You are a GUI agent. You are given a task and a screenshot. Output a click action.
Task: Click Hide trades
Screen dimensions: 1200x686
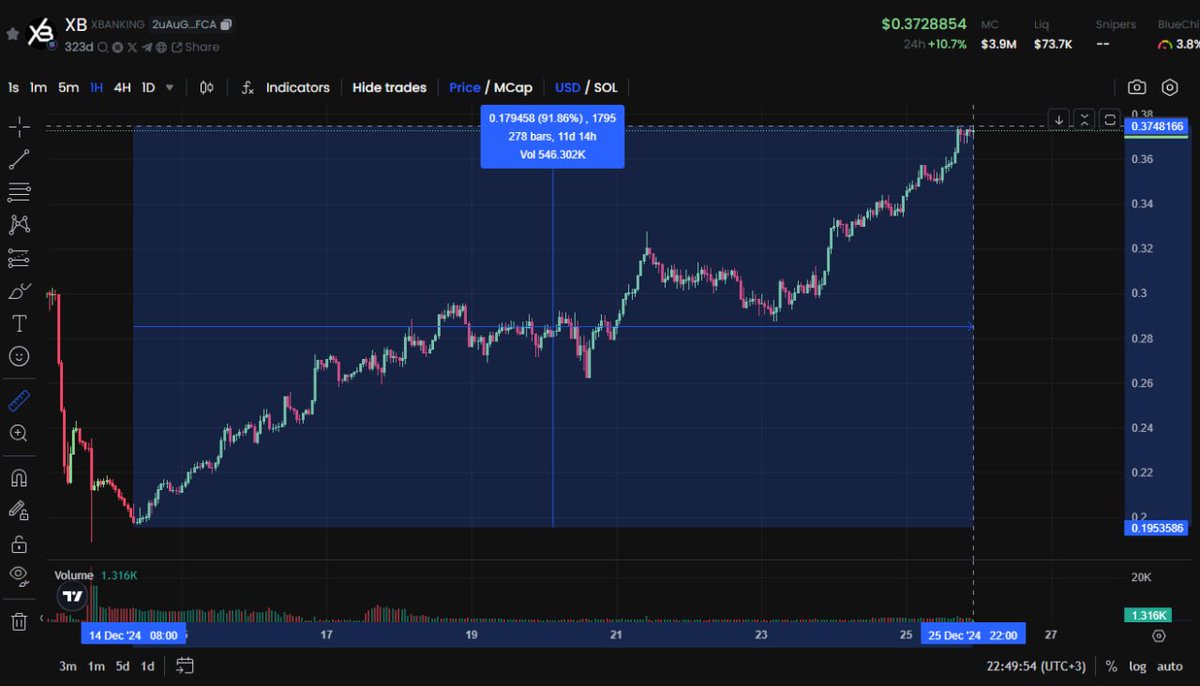389,87
